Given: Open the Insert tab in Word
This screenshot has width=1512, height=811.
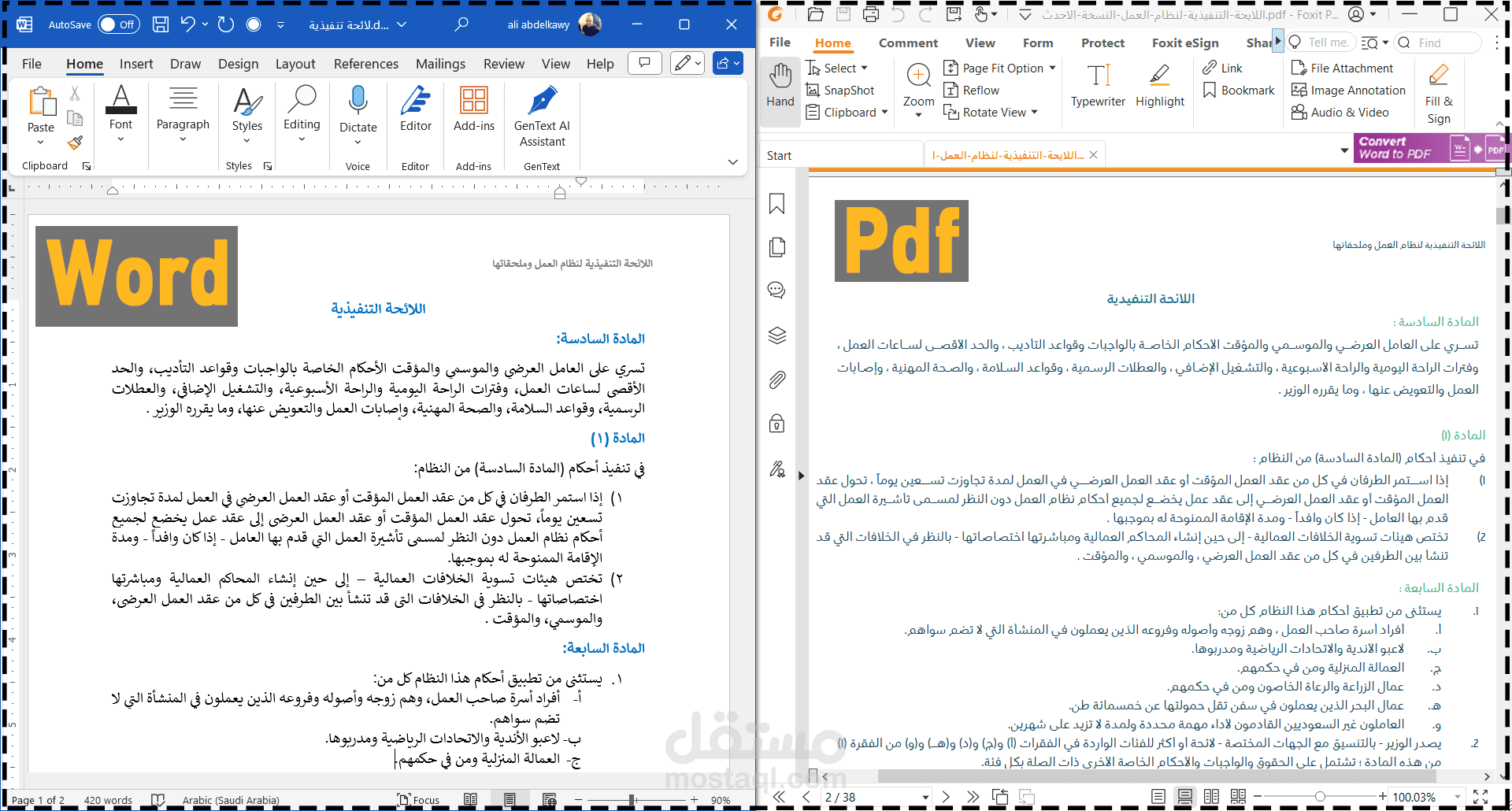Looking at the screenshot, I should [136, 64].
